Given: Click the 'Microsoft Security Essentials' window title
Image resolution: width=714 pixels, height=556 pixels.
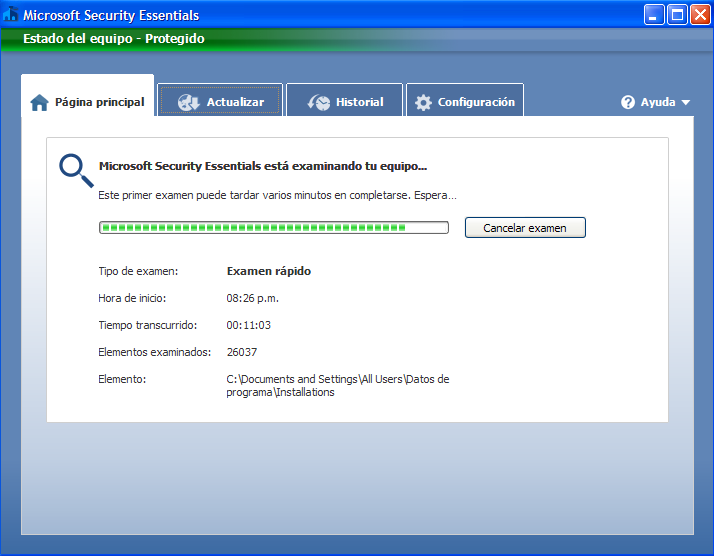Looking at the screenshot, I should [111, 15].
